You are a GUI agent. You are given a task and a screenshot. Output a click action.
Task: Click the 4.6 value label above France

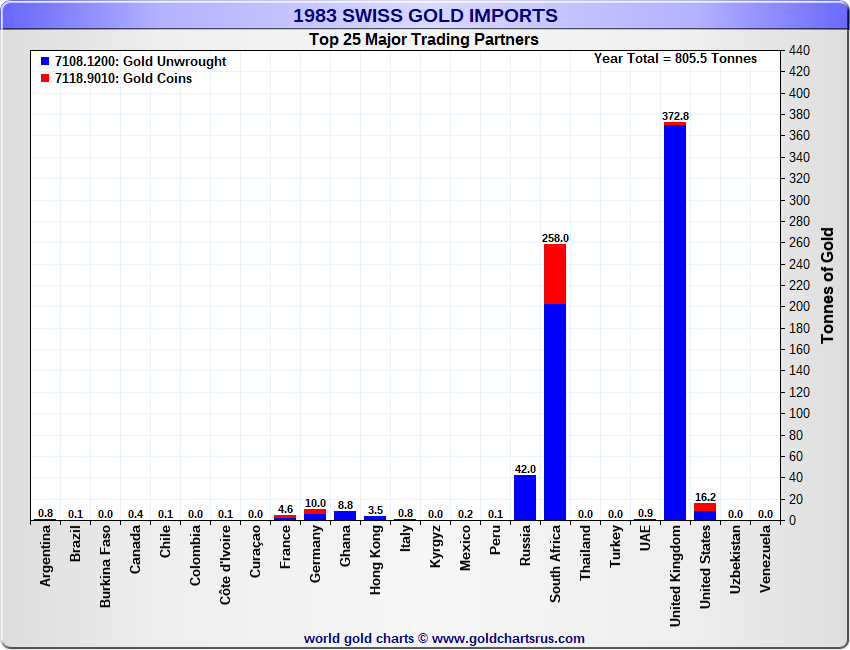[285, 509]
